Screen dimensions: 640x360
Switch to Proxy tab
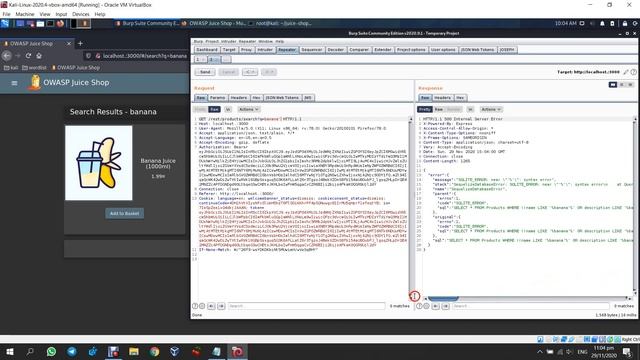point(246,50)
